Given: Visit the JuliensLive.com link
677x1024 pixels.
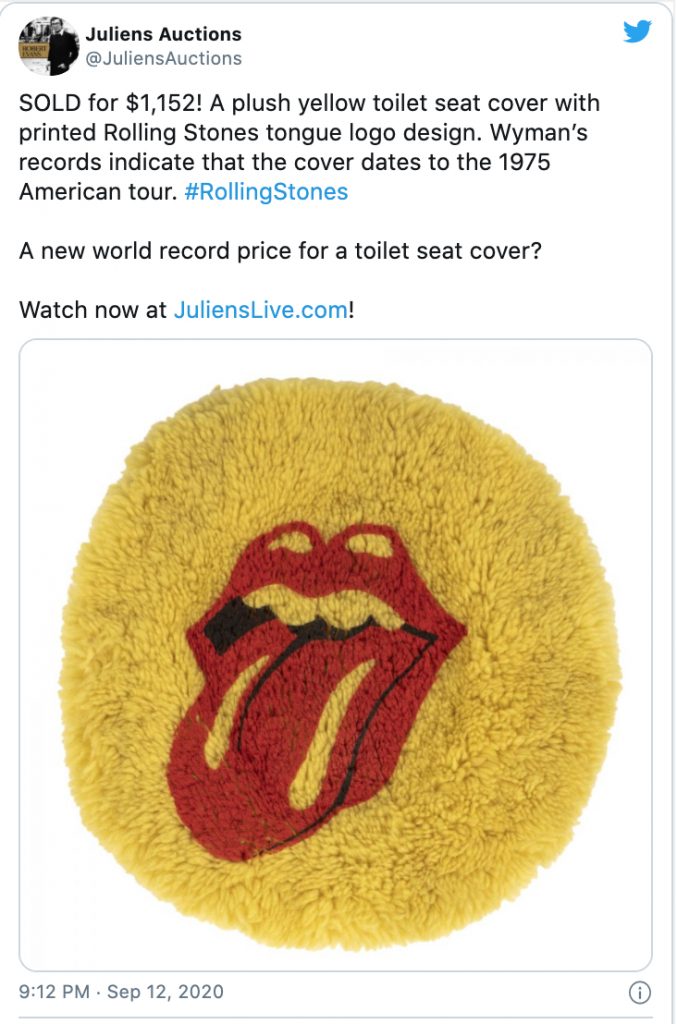Looking at the screenshot, I should pyautogui.click(x=262, y=309).
